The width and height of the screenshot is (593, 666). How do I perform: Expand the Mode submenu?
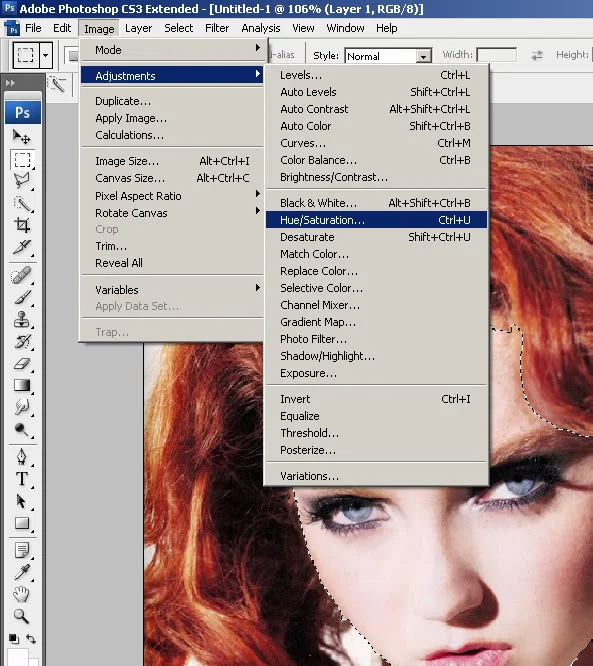click(x=172, y=50)
